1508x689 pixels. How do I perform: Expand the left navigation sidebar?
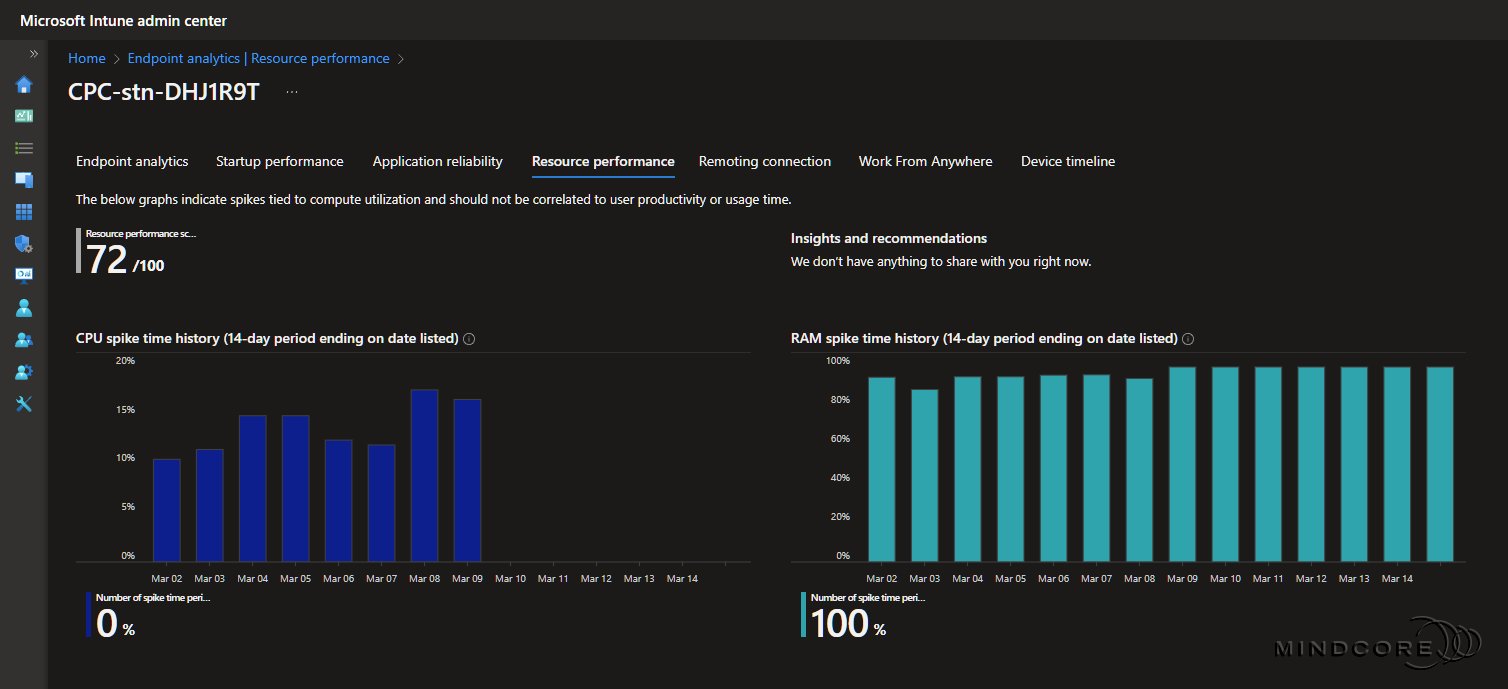click(33, 54)
